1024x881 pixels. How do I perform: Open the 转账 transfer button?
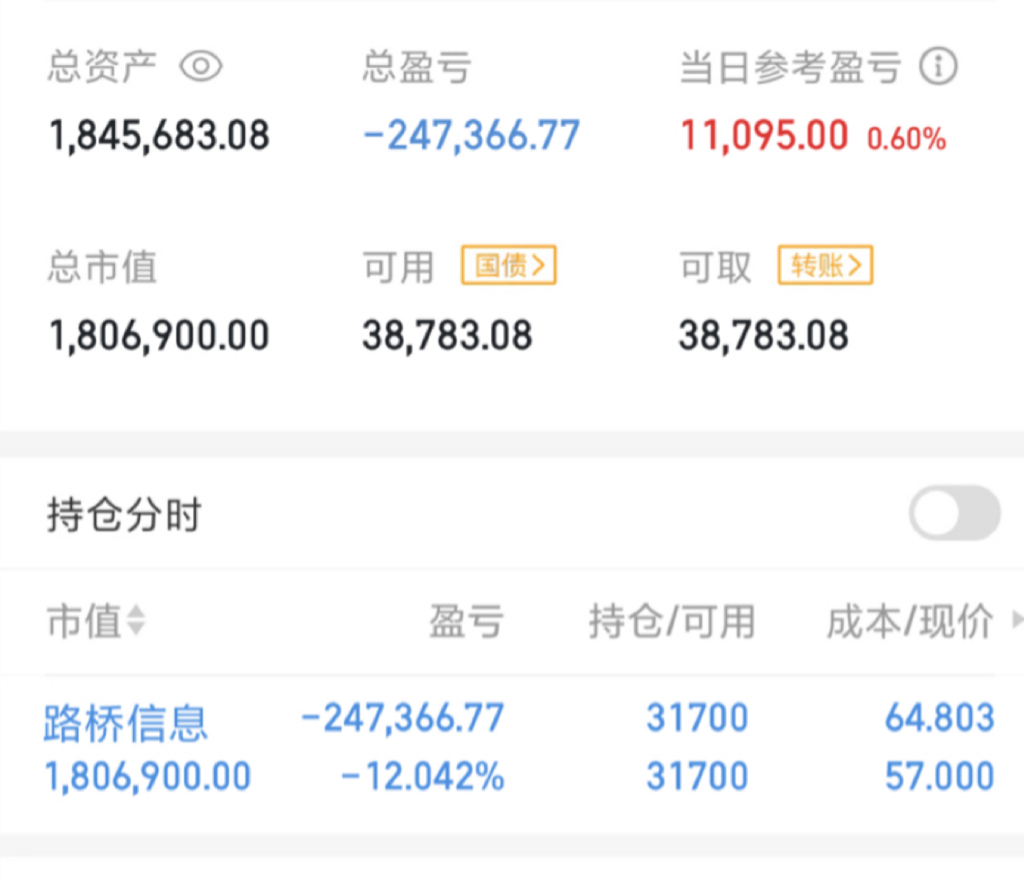(x=825, y=266)
